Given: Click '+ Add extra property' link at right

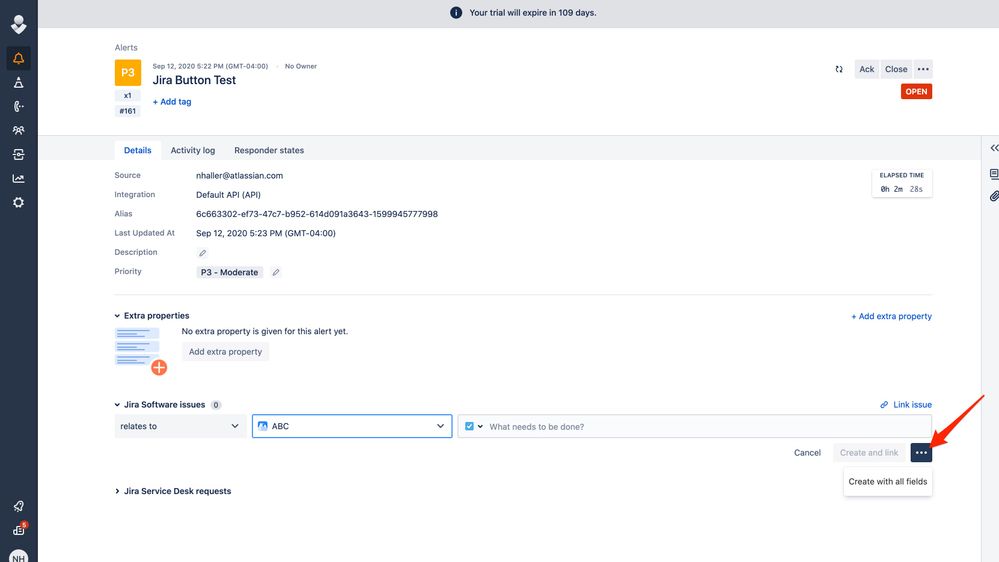Looking at the screenshot, I should [891, 316].
